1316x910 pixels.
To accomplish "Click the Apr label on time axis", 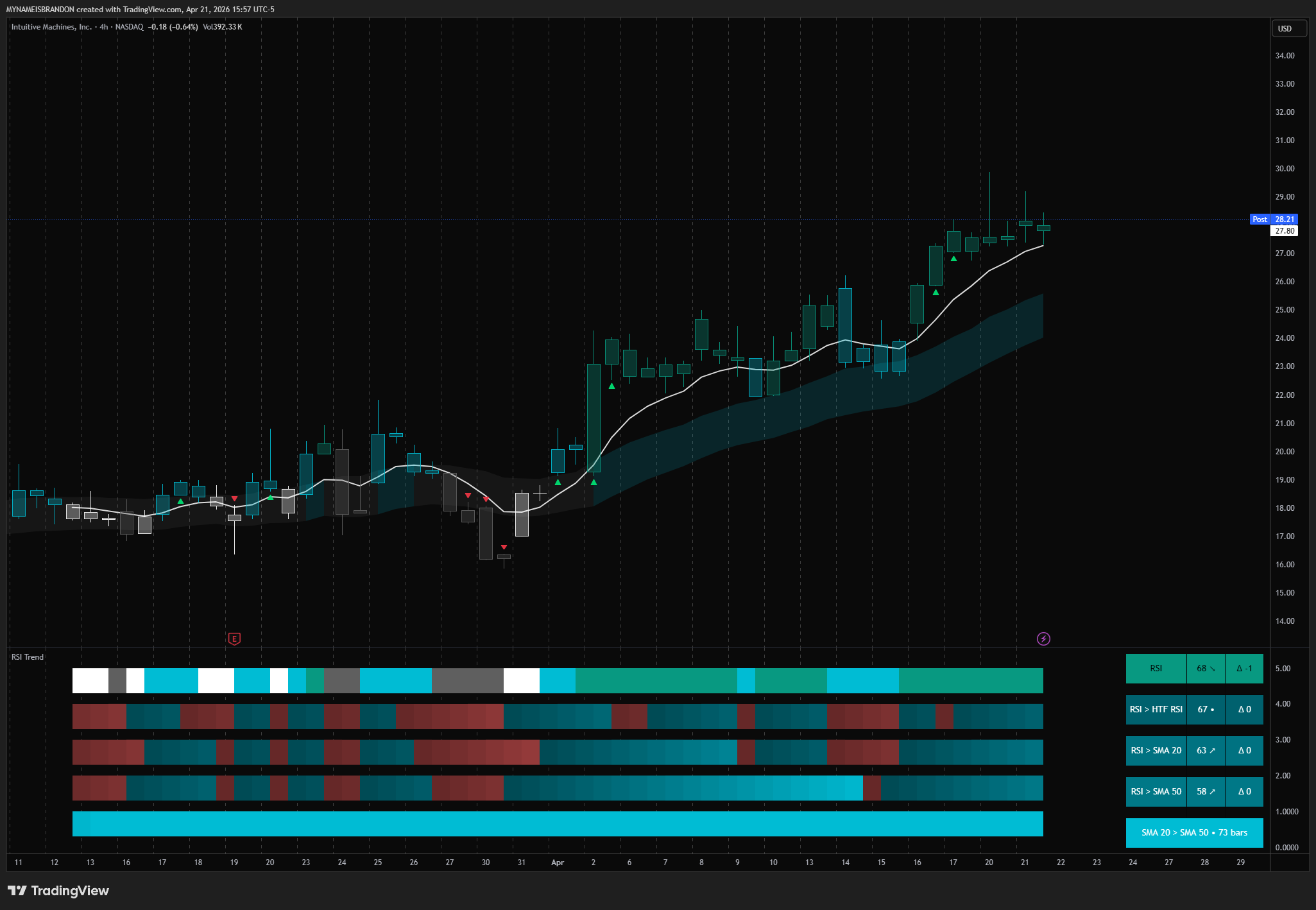I will 558,863.
